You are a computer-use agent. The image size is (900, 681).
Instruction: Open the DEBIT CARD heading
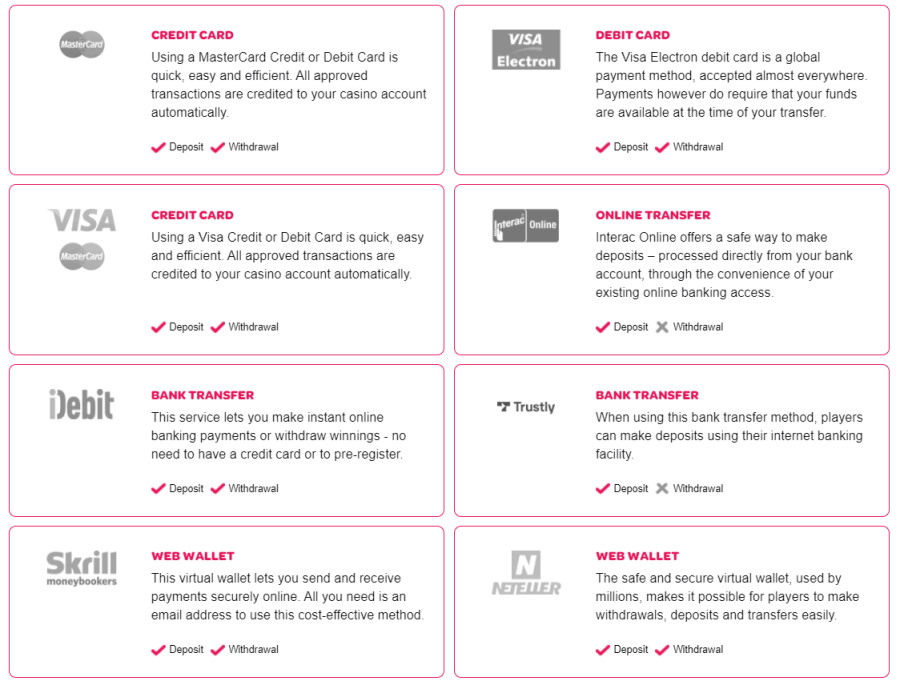pos(633,35)
